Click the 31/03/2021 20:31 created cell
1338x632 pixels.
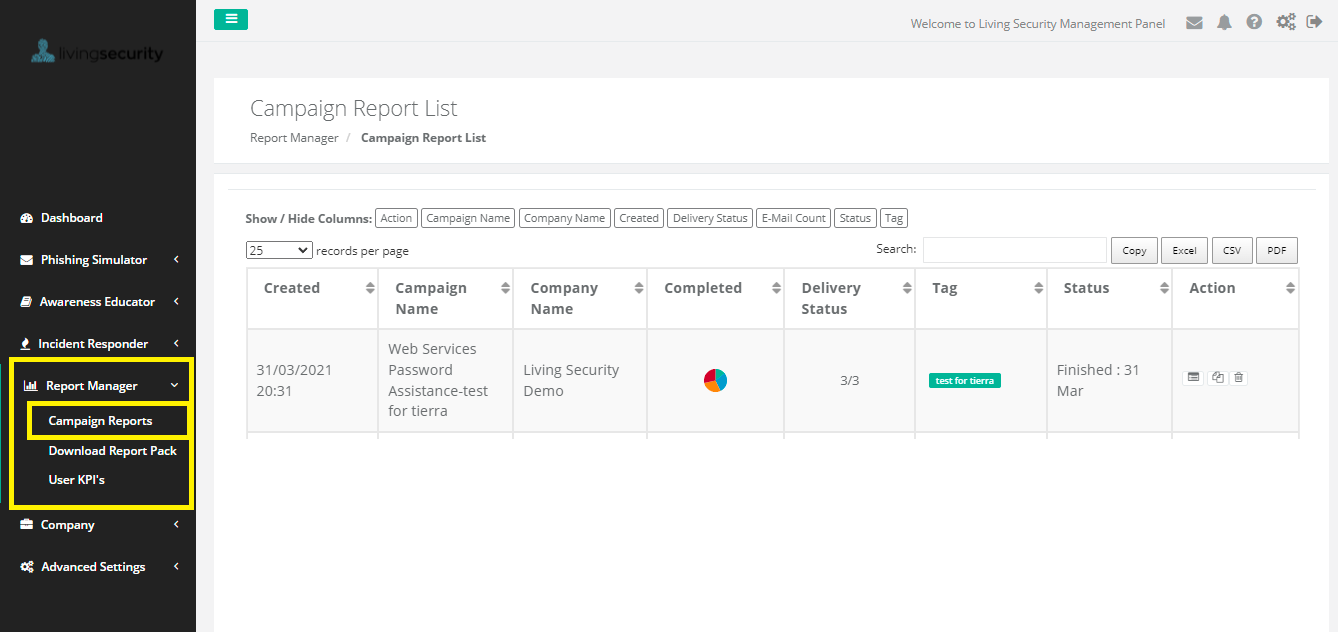[312, 380]
